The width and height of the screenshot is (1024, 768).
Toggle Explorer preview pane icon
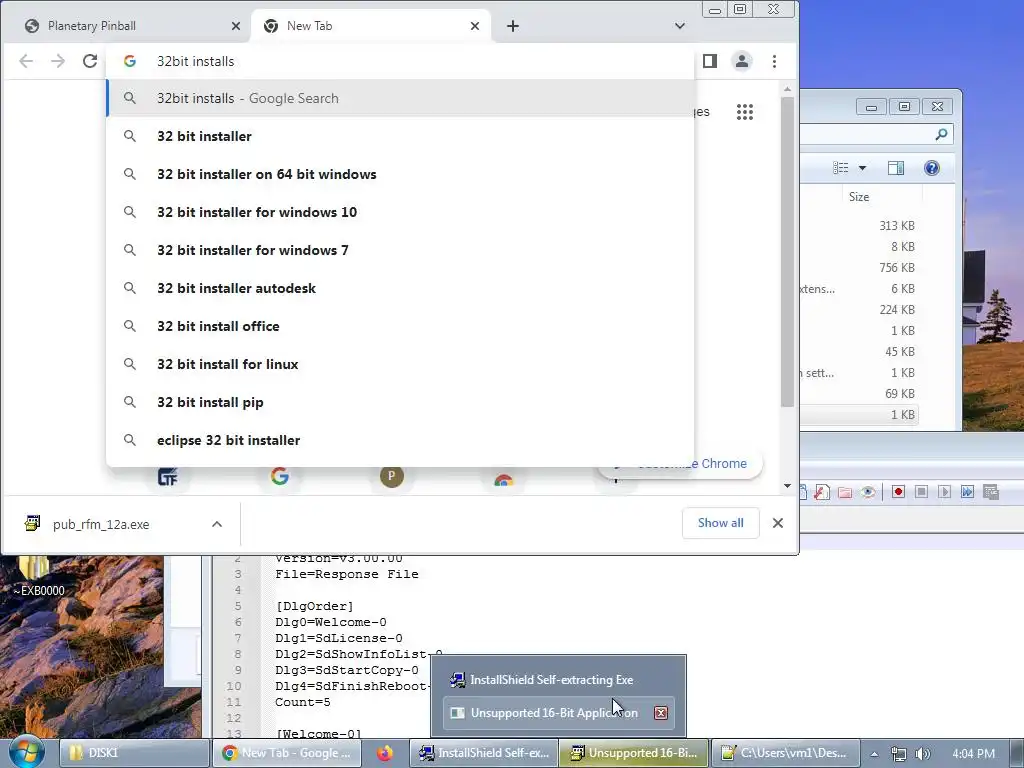(x=896, y=168)
